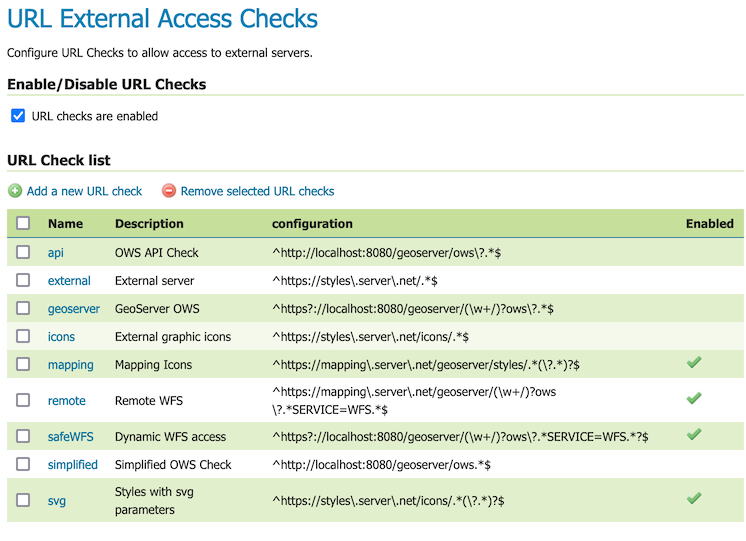Toggle the select-all checkbox in table header
This screenshot has height=541, width=746.
[x=23, y=224]
